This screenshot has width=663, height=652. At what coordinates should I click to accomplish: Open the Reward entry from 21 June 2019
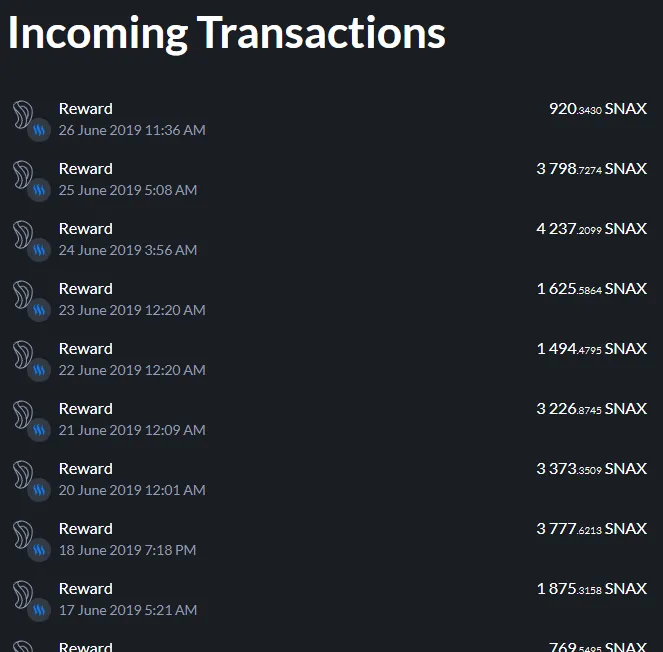(86, 409)
